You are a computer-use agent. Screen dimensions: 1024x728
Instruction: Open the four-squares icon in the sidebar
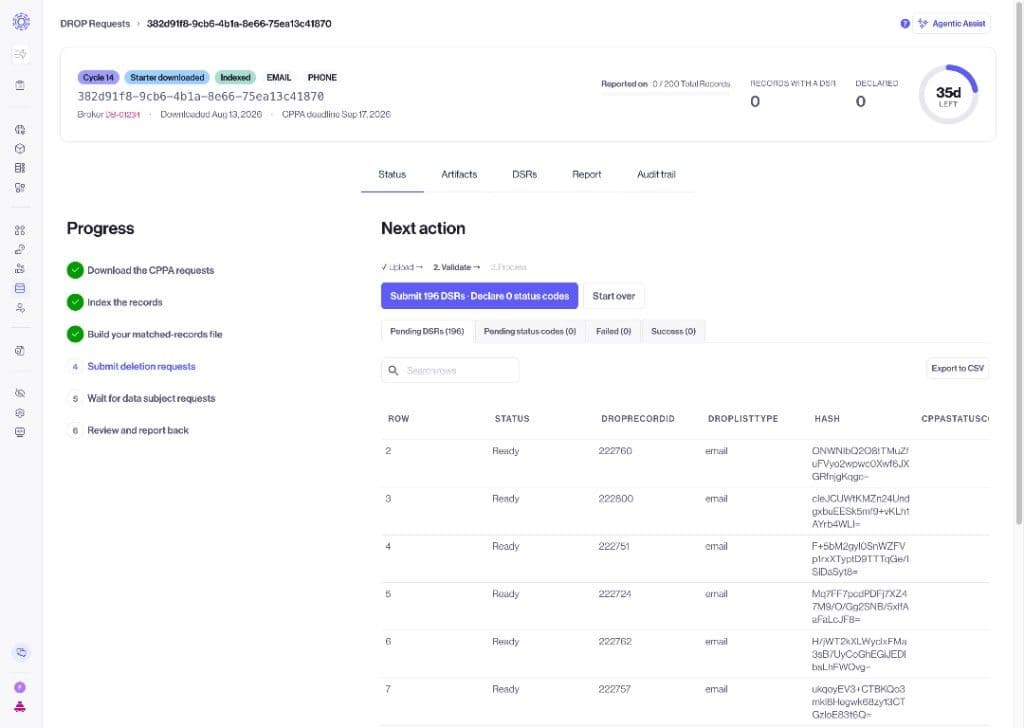pos(20,230)
